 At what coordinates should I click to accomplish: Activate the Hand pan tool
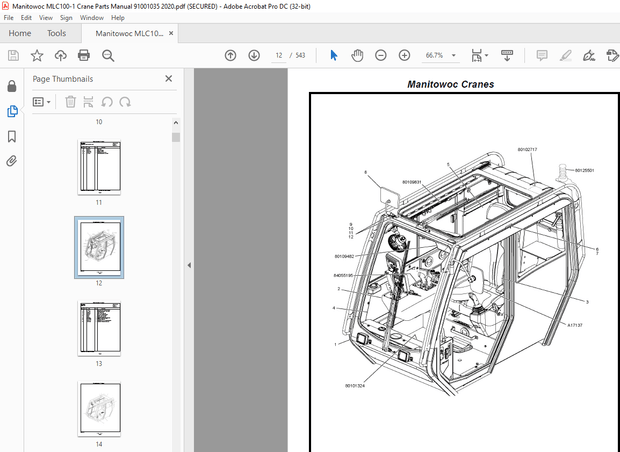click(x=357, y=55)
